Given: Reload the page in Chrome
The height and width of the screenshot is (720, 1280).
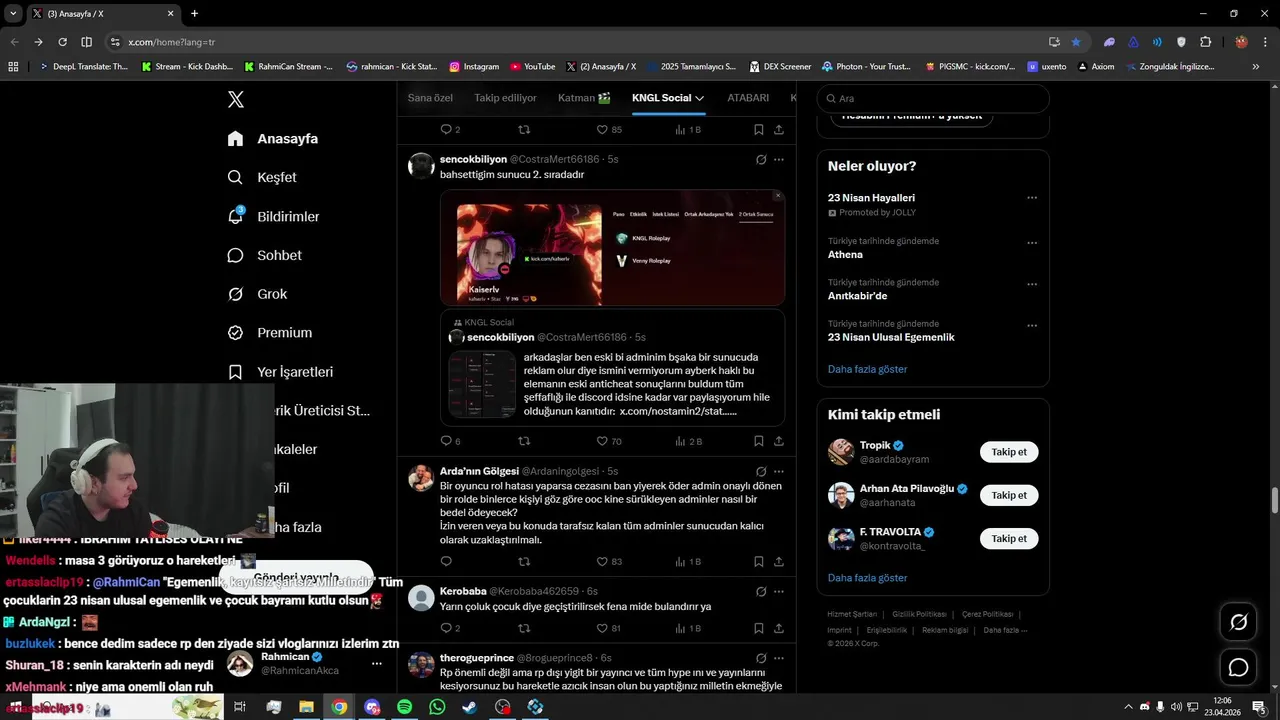Looking at the screenshot, I should pos(62,42).
